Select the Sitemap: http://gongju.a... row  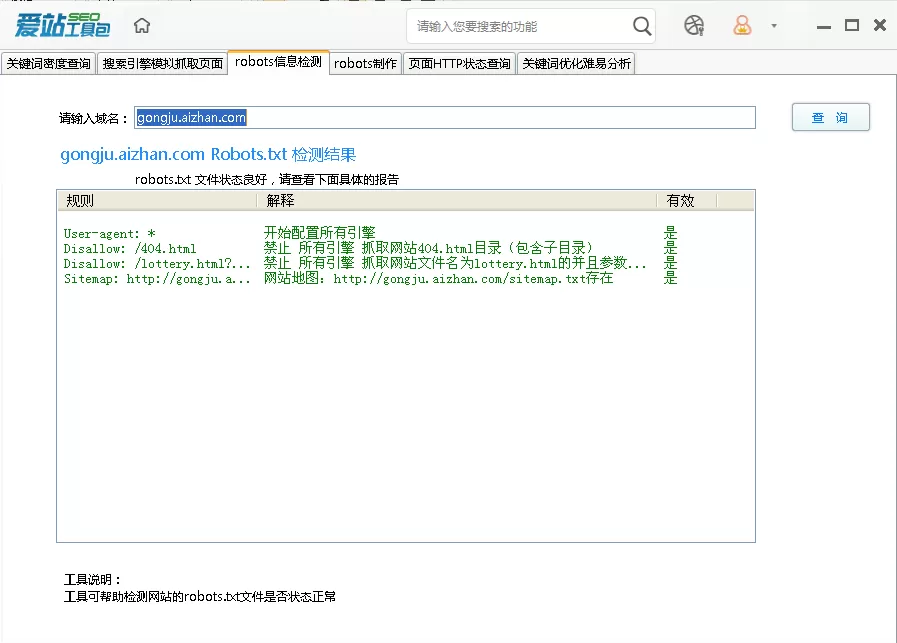[x=406, y=279]
